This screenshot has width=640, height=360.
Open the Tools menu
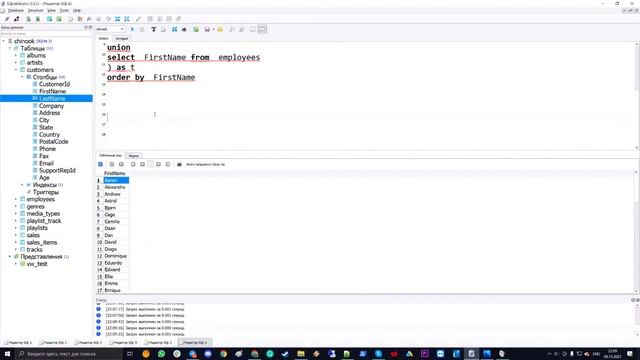pos(64,10)
